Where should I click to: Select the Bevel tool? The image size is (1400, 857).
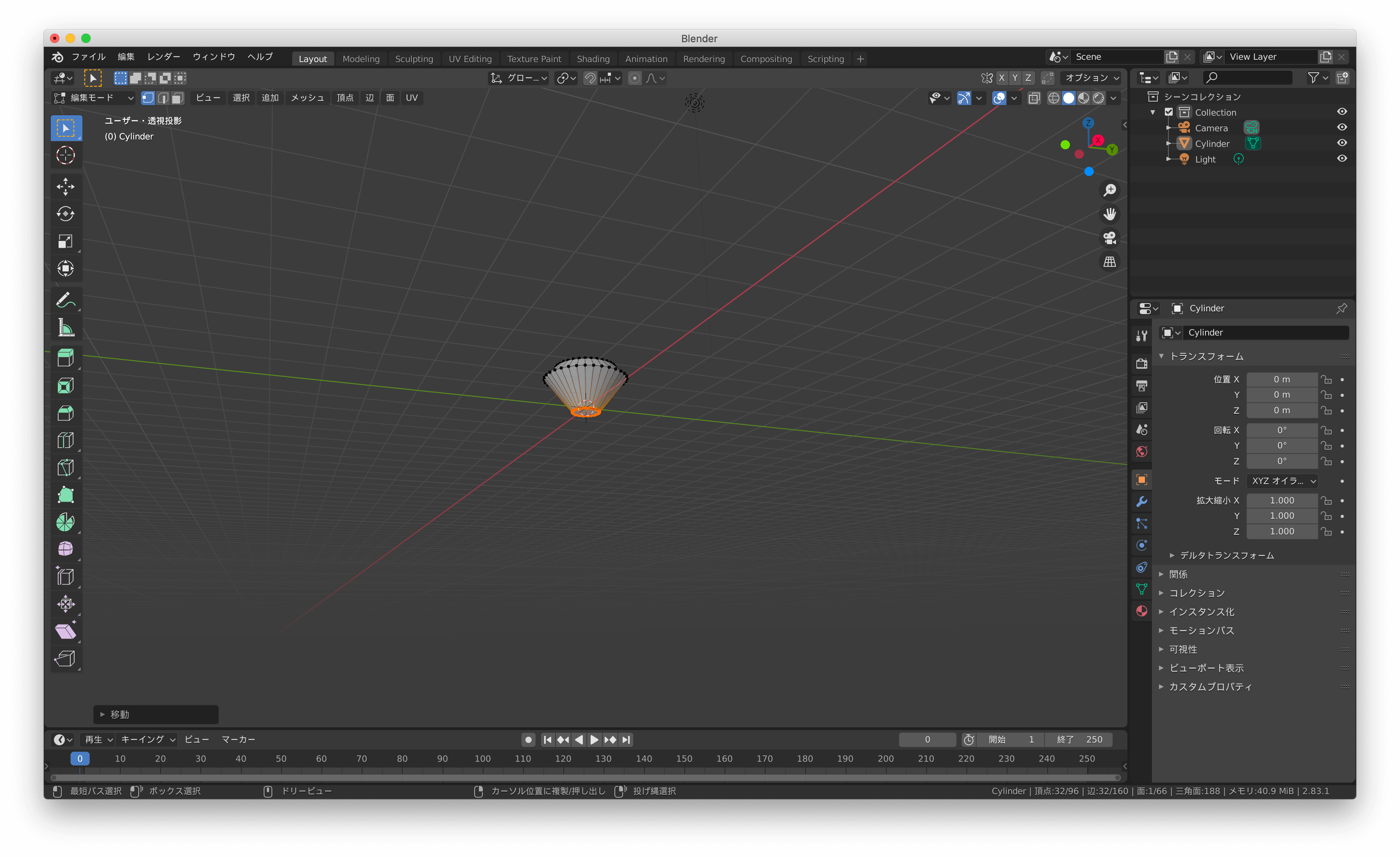click(x=65, y=413)
